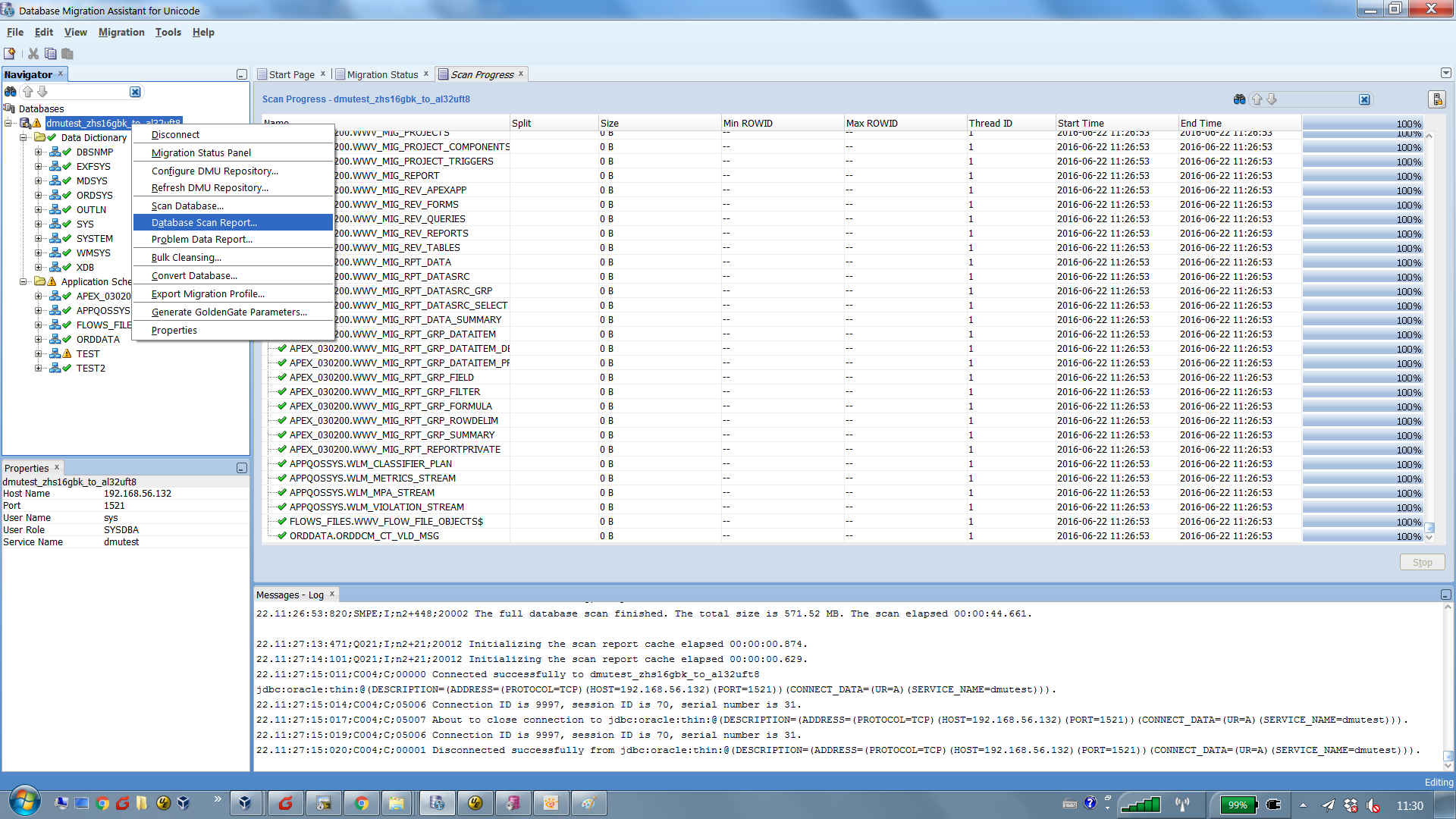
Task: Choose Export Migration Profile menu item
Action: tap(233, 293)
